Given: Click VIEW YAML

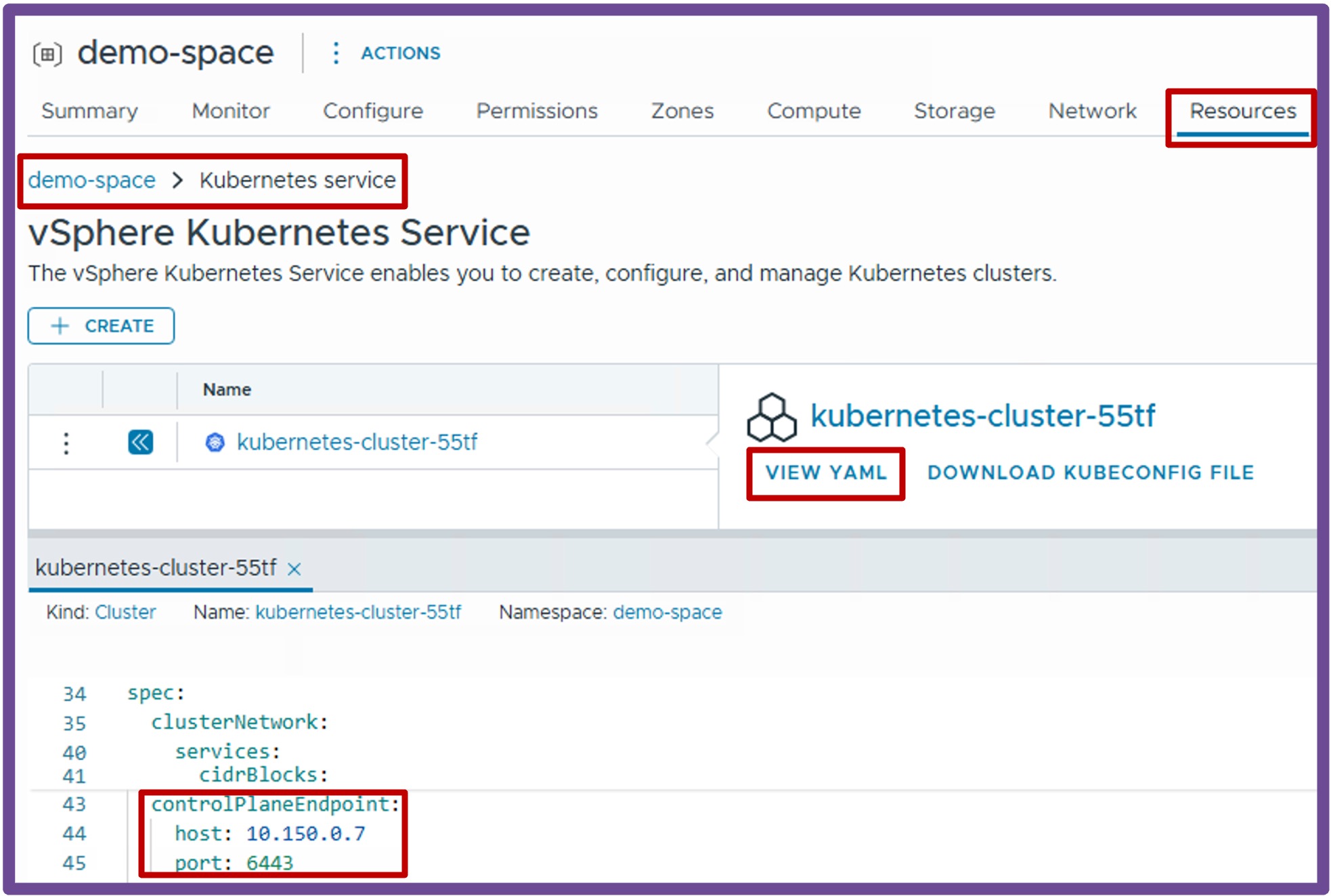Looking at the screenshot, I should click(x=826, y=472).
